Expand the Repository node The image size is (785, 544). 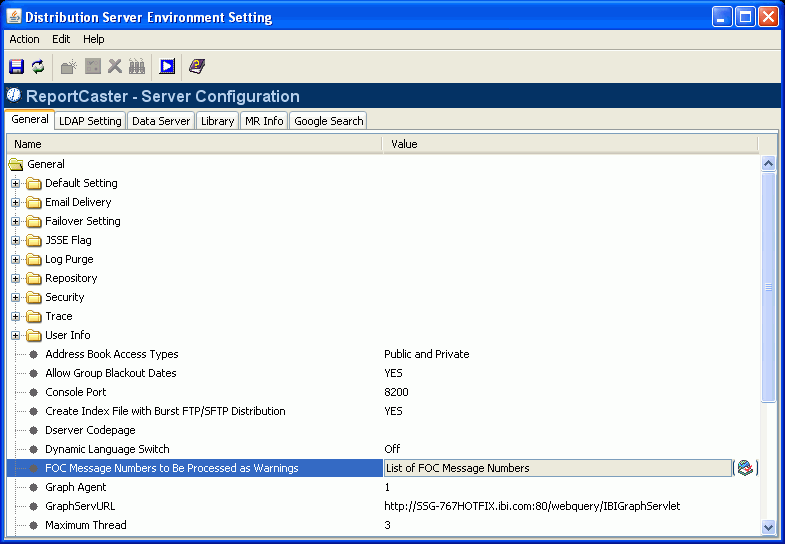pyautogui.click(x=16, y=279)
